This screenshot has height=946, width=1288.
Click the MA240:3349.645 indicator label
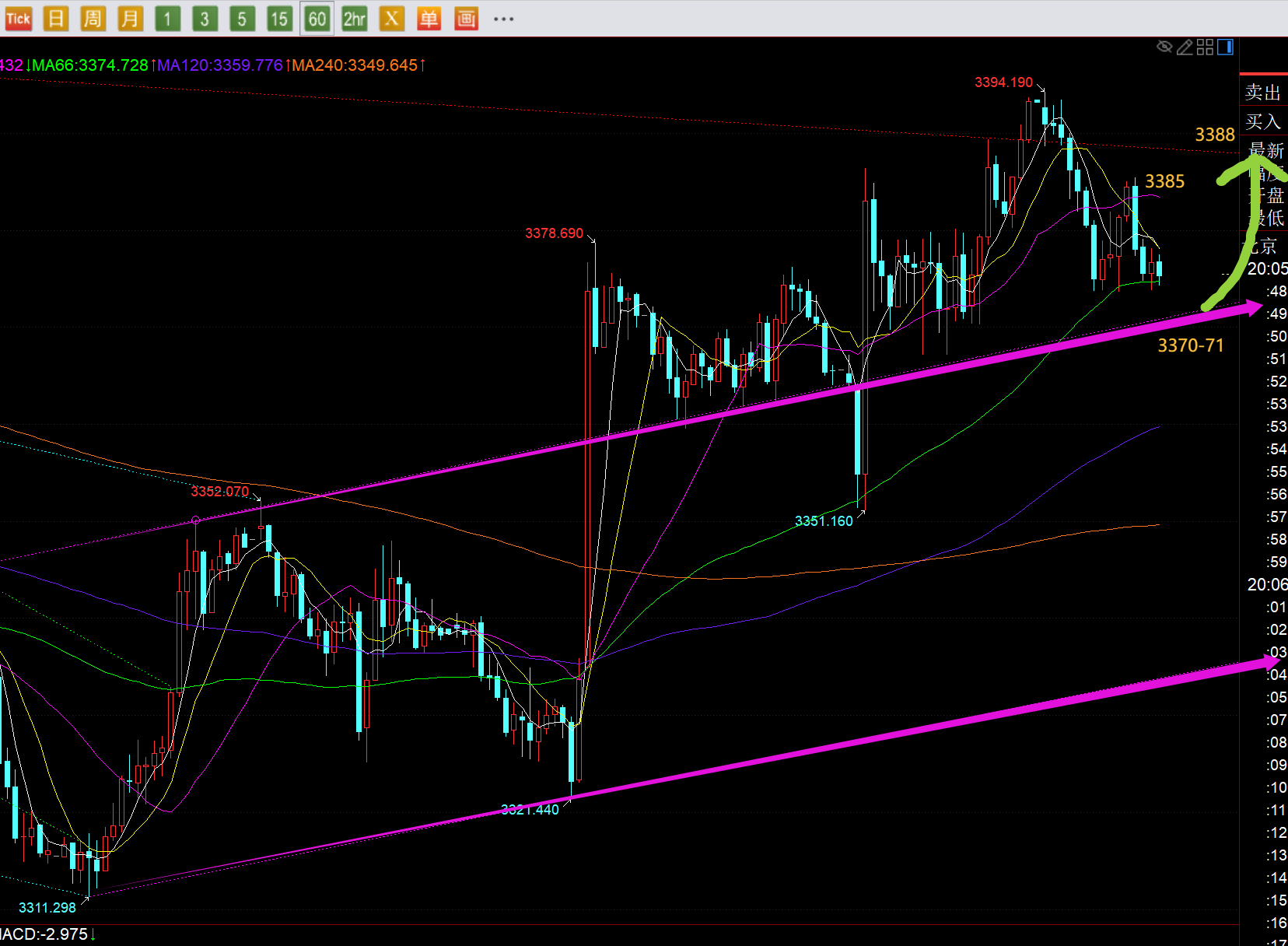coord(355,65)
